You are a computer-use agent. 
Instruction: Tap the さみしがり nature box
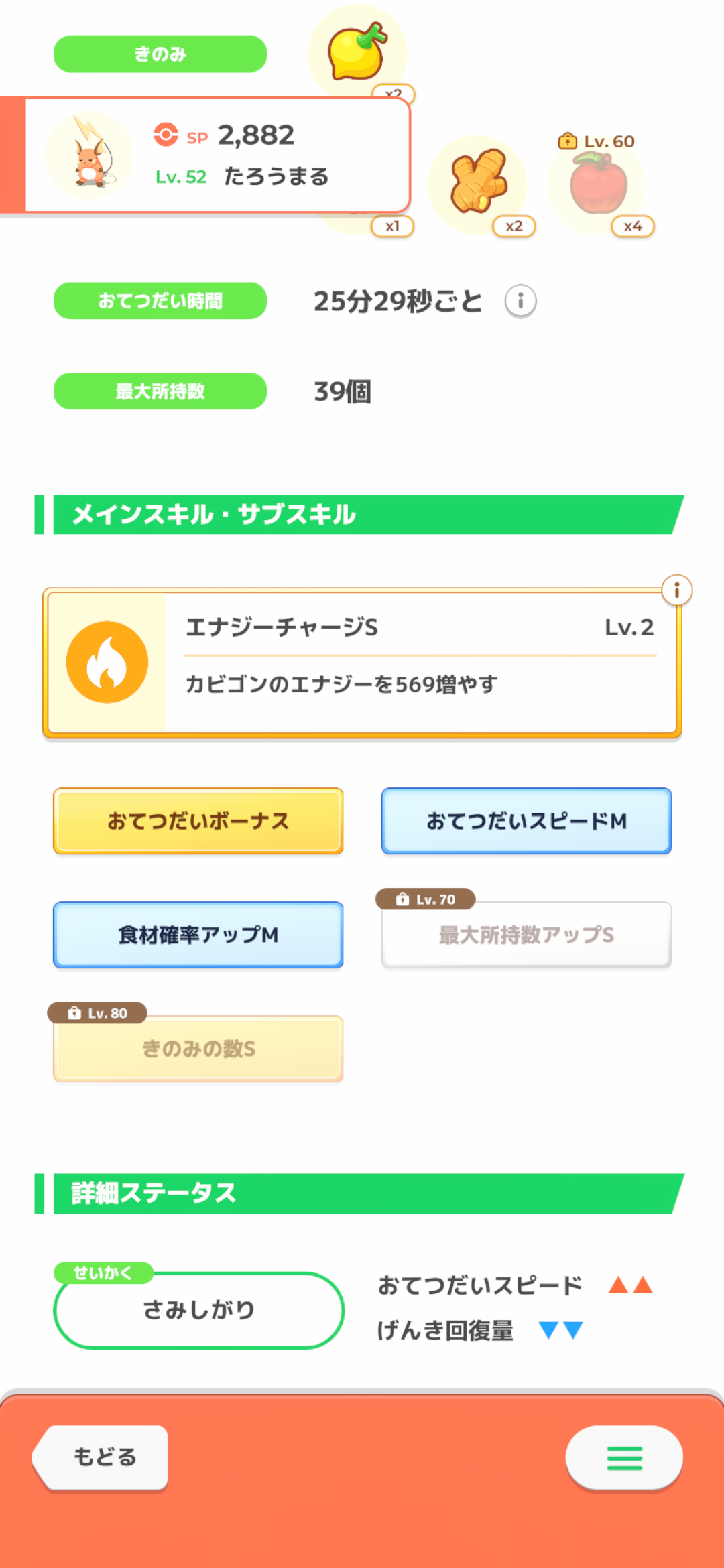pyautogui.click(x=198, y=1310)
